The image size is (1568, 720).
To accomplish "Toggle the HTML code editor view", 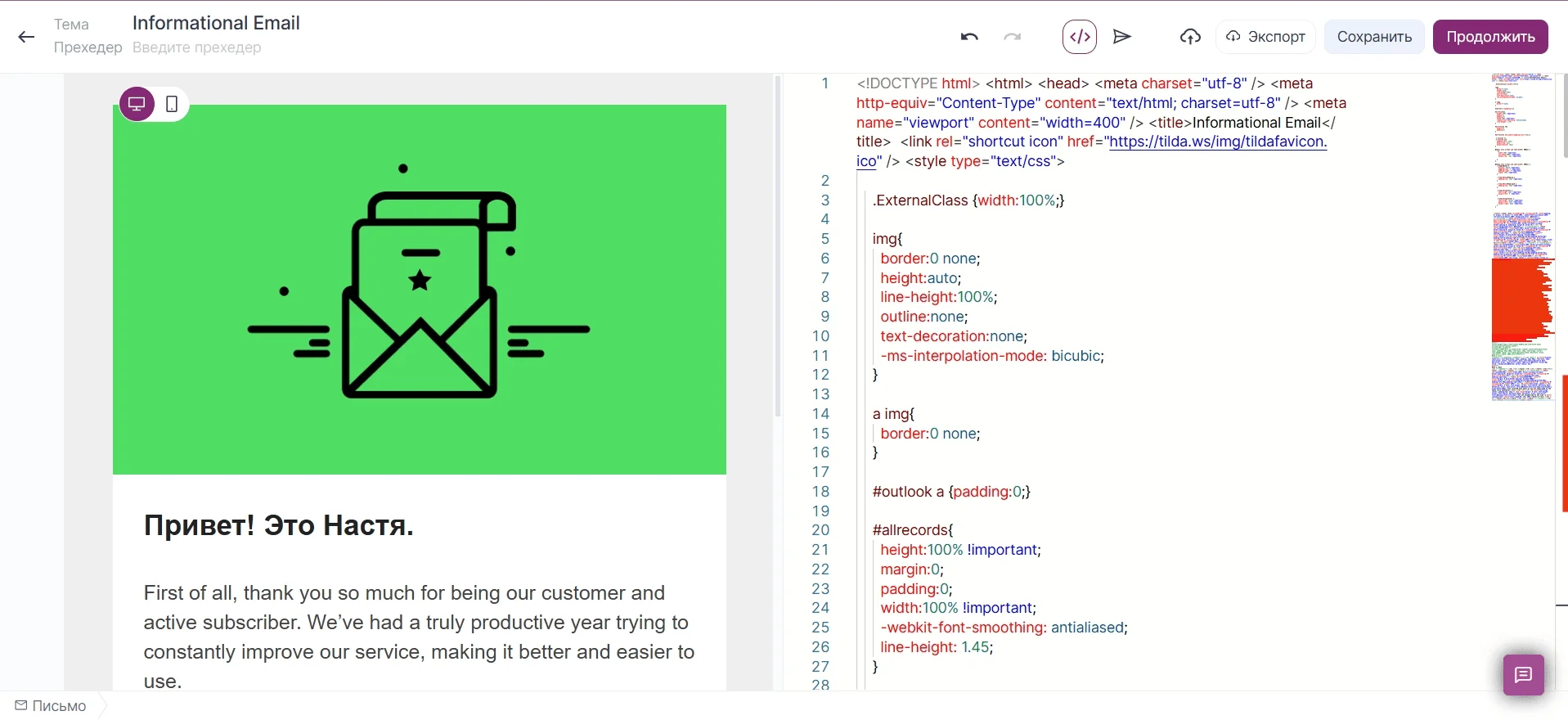I will 1080,37.
